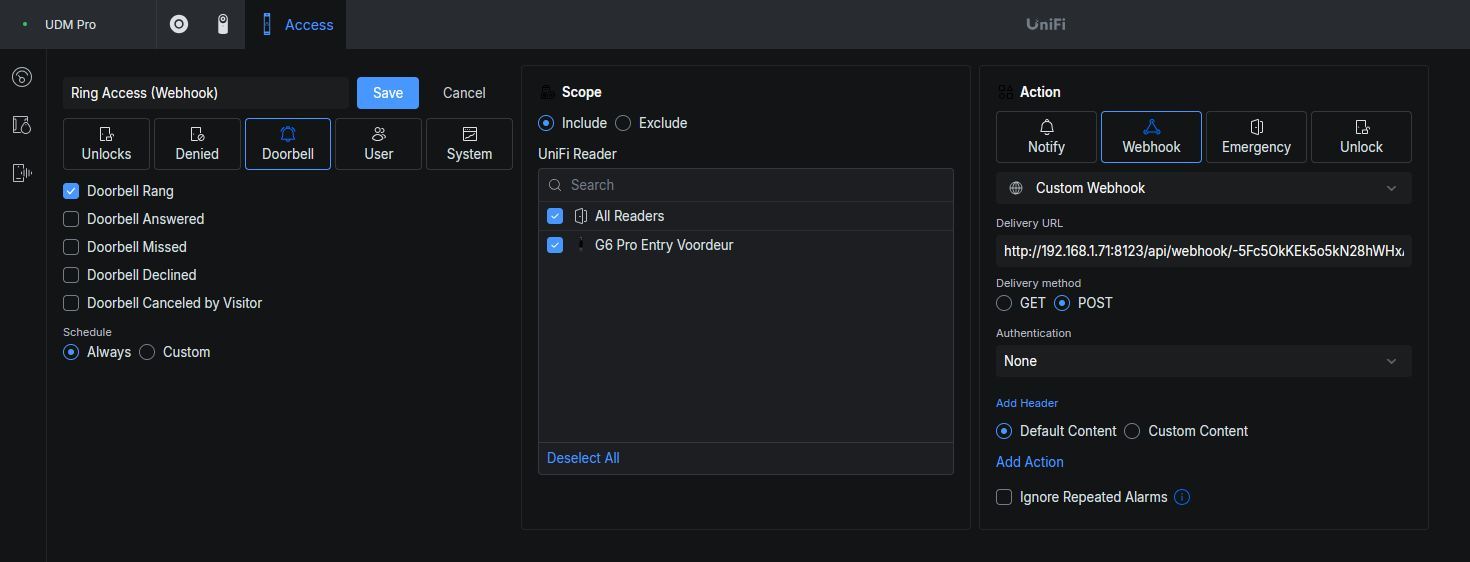Click the search magnifier icon
The width and height of the screenshot is (1470, 562).
[555, 185]
